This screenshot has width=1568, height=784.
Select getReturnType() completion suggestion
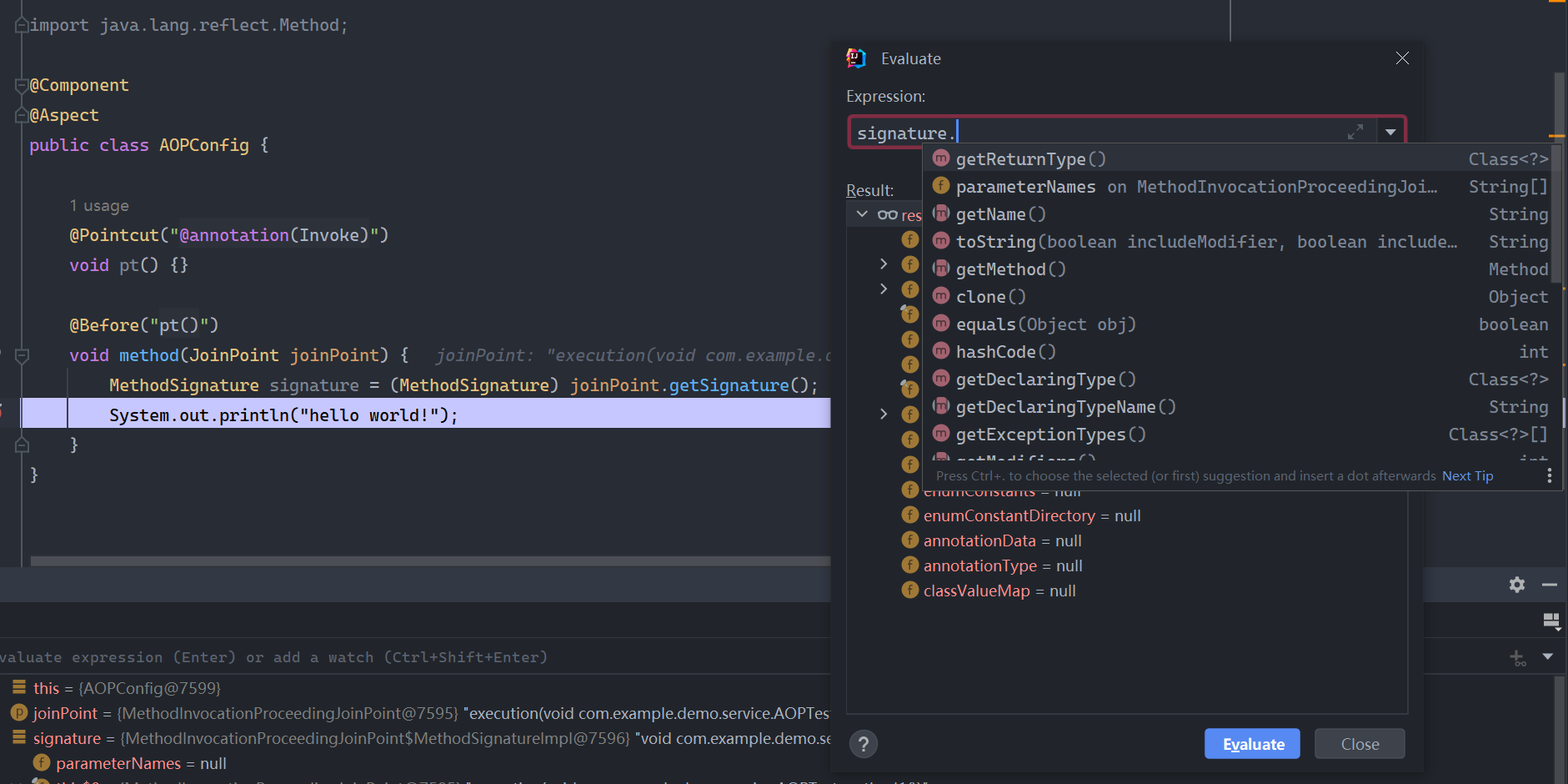[x=1241, y=158]
